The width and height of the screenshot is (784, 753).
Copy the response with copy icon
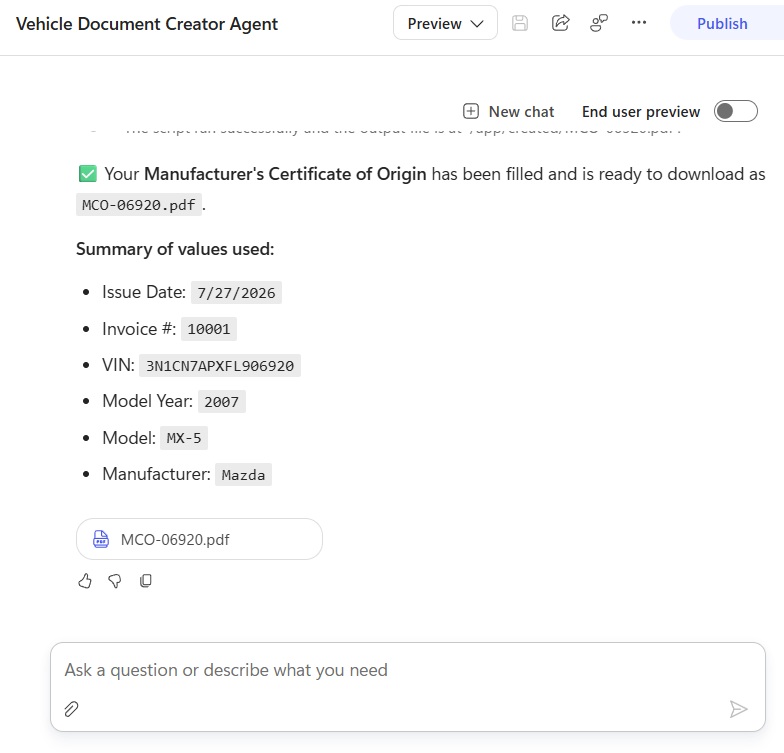[x=146, y=580]
